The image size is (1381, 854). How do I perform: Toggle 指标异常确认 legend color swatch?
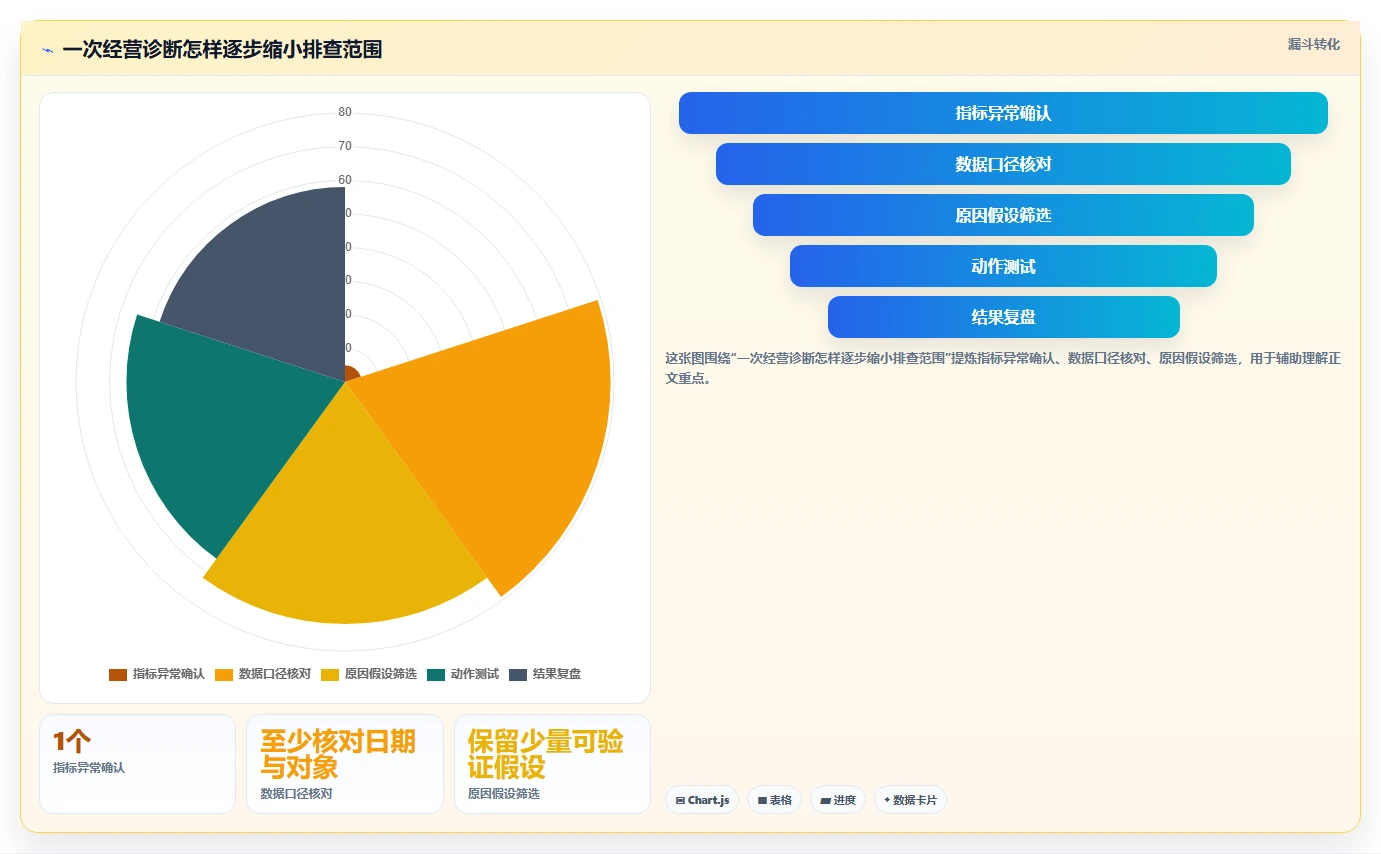pyautogui.click(x=118, y=674)
